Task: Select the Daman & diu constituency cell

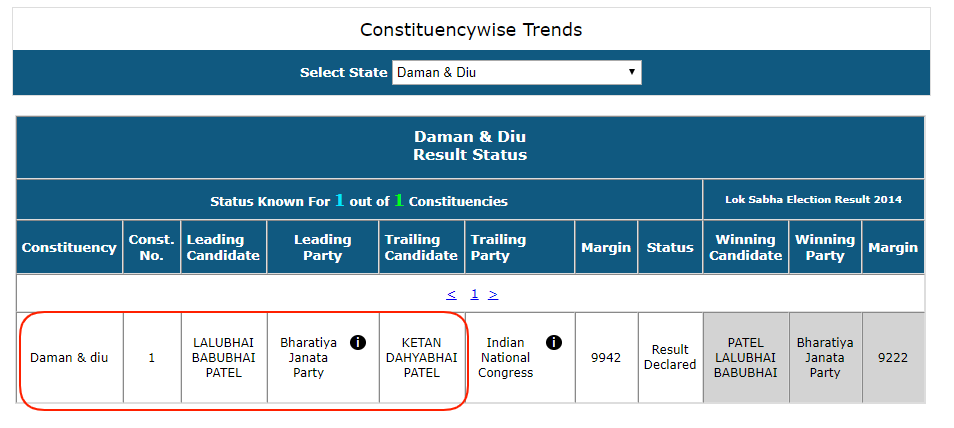Action: click(69, 357)
